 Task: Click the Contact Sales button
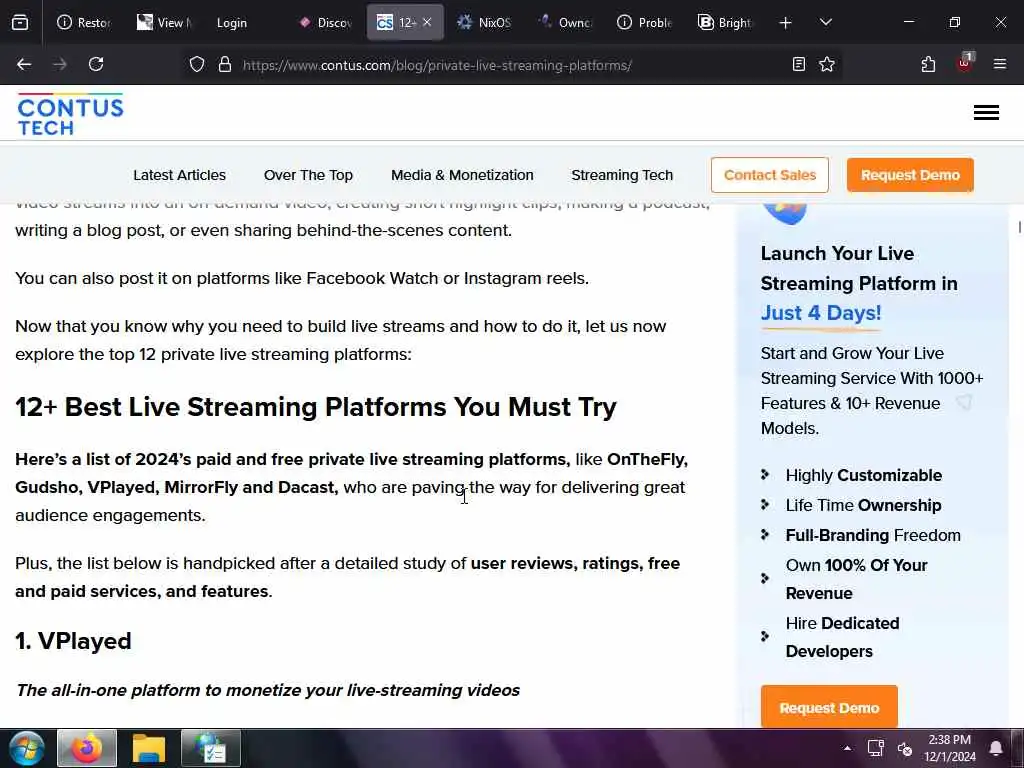point(770,175)
